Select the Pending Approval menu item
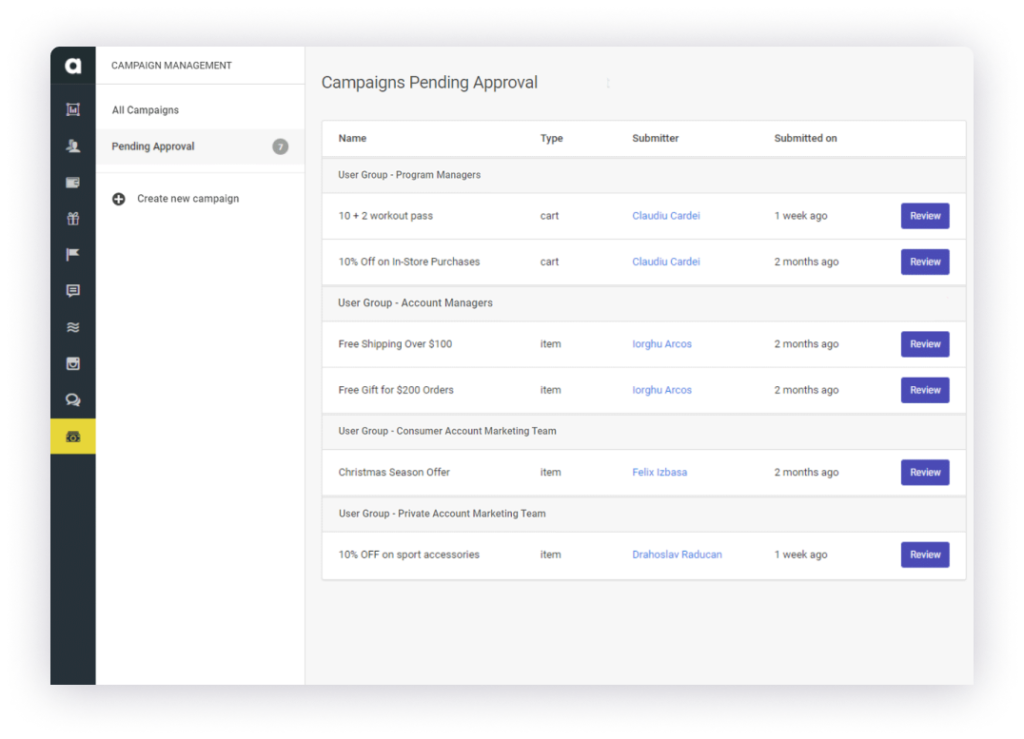 tap(153, 146)
